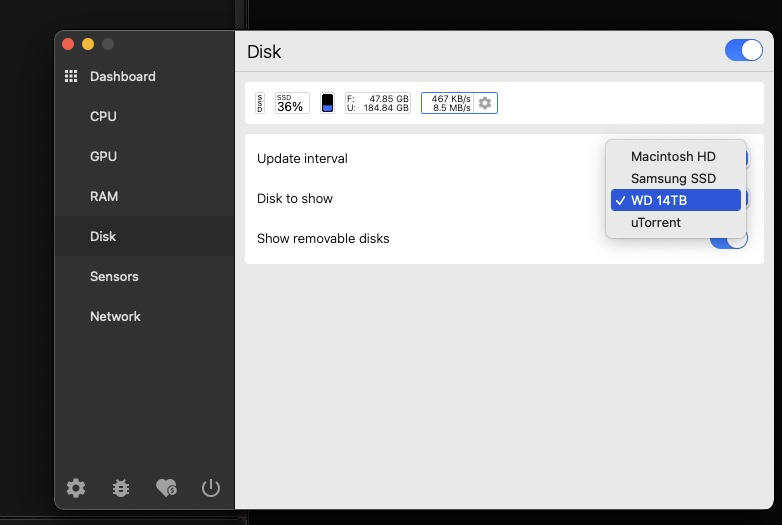
Task: Select the SSD 36% mini widget
Action: [x=292, y=103]
